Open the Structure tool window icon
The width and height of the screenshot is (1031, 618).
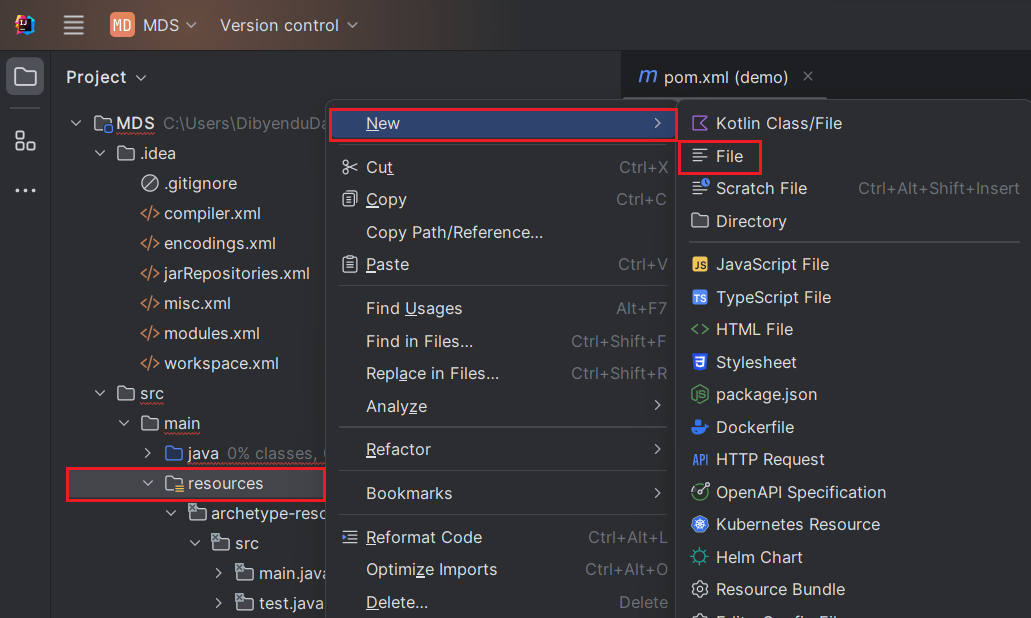tap(25, 140)
